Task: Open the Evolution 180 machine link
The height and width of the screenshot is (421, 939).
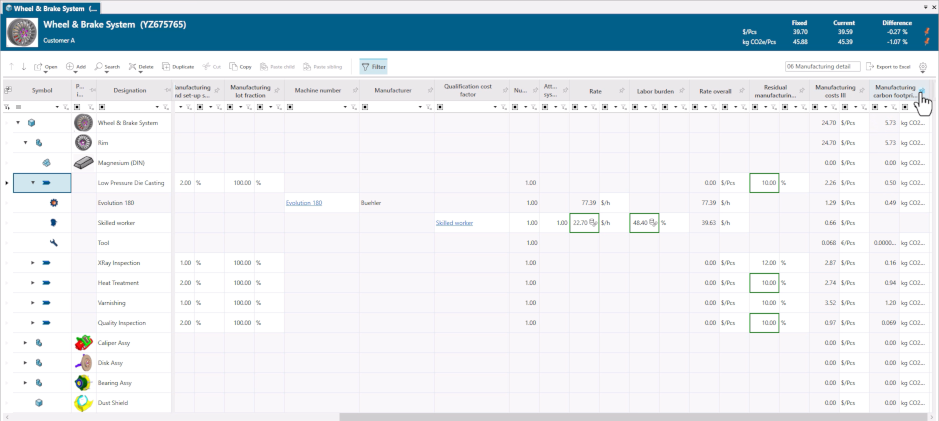Action: (304, 203)
